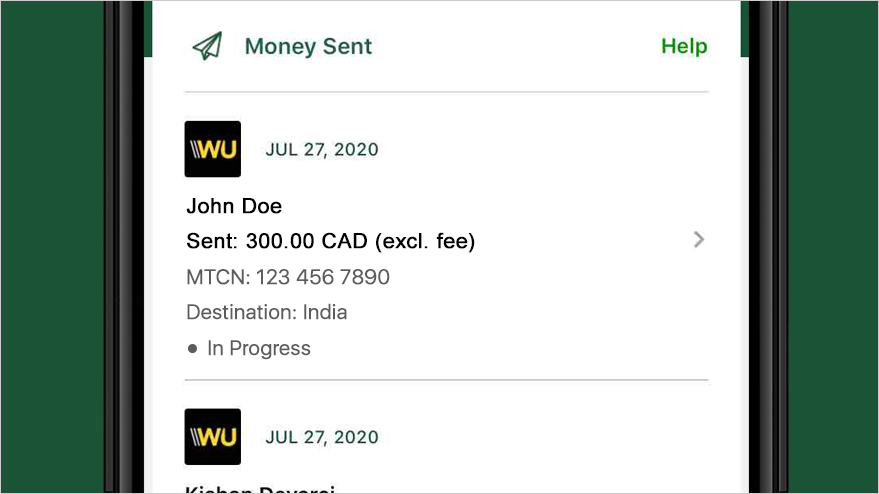The width and height of the screenshot is (879, 494).
Task: Click divider line between the two transfers
Action: click(446, 380)
